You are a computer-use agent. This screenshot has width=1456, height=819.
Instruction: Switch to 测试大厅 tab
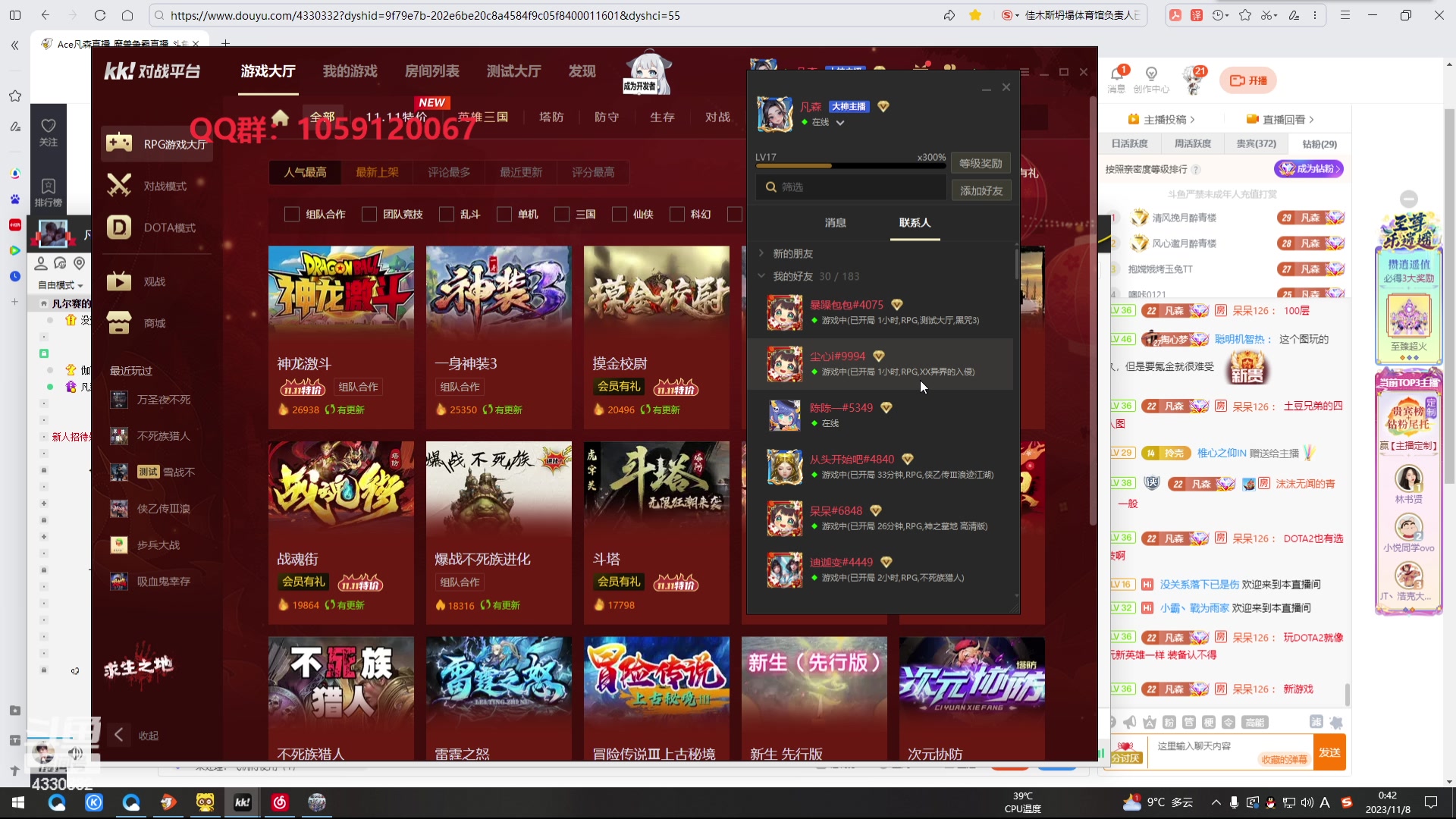point(513,71)
